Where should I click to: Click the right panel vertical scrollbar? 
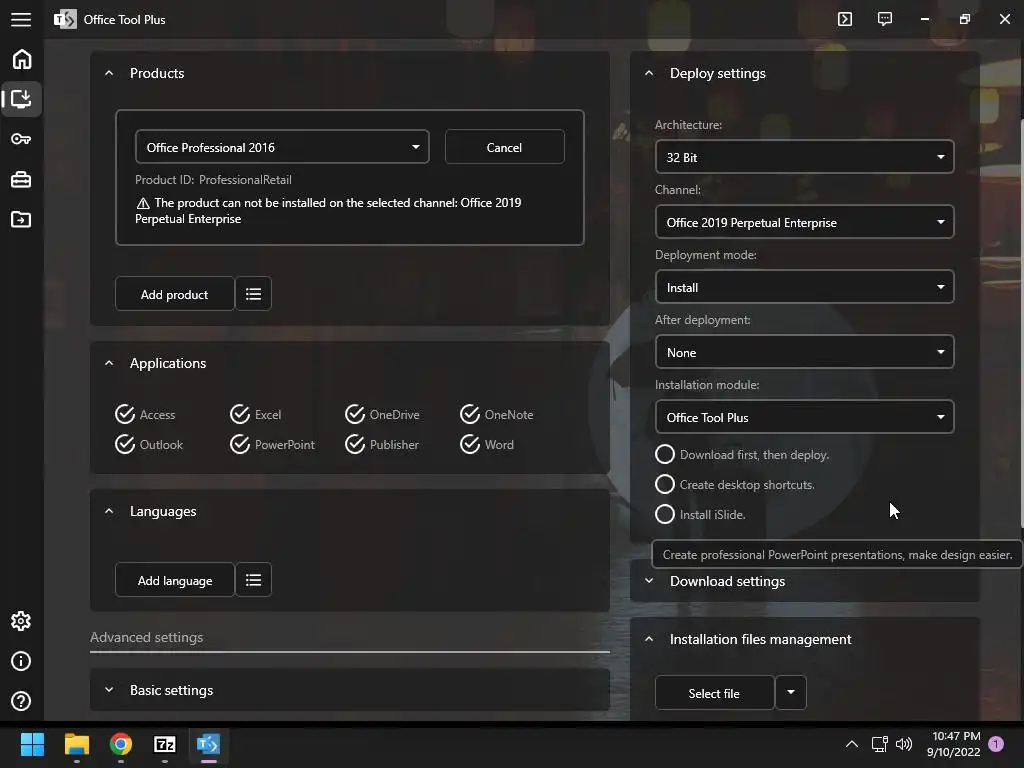click(1021, 323)
